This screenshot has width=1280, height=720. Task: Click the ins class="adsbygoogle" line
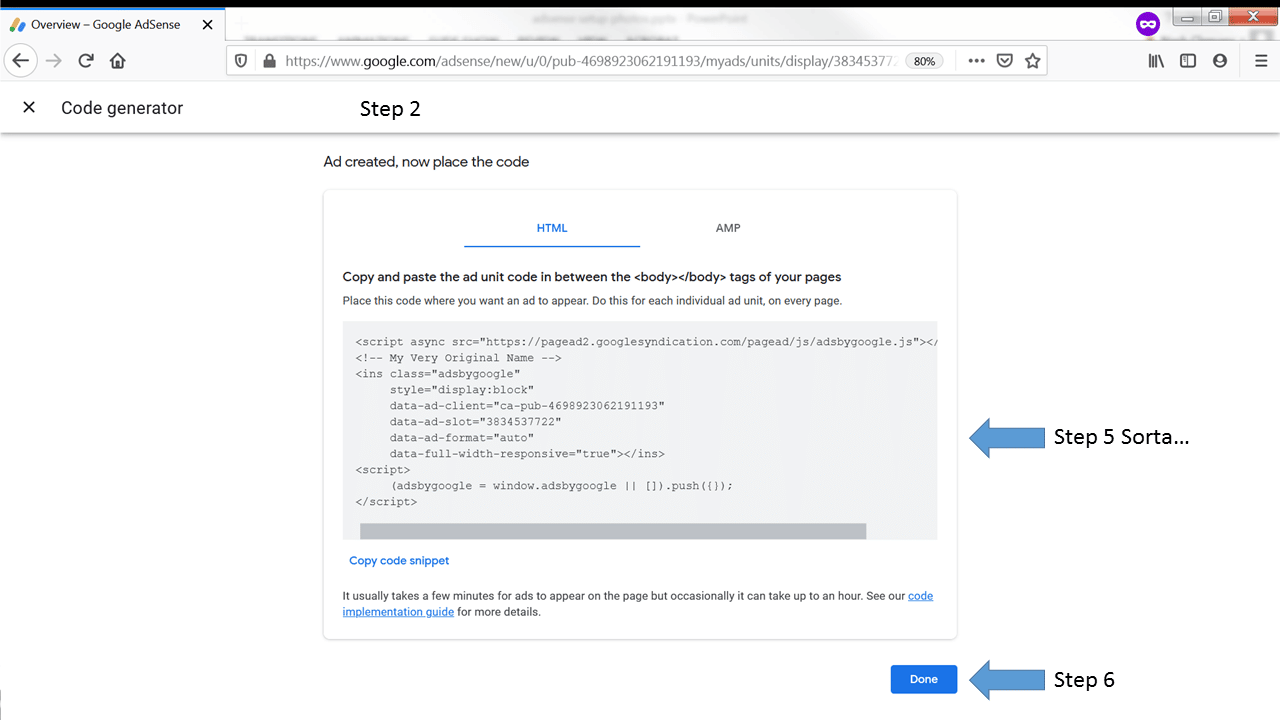click(x=438, y=374)
